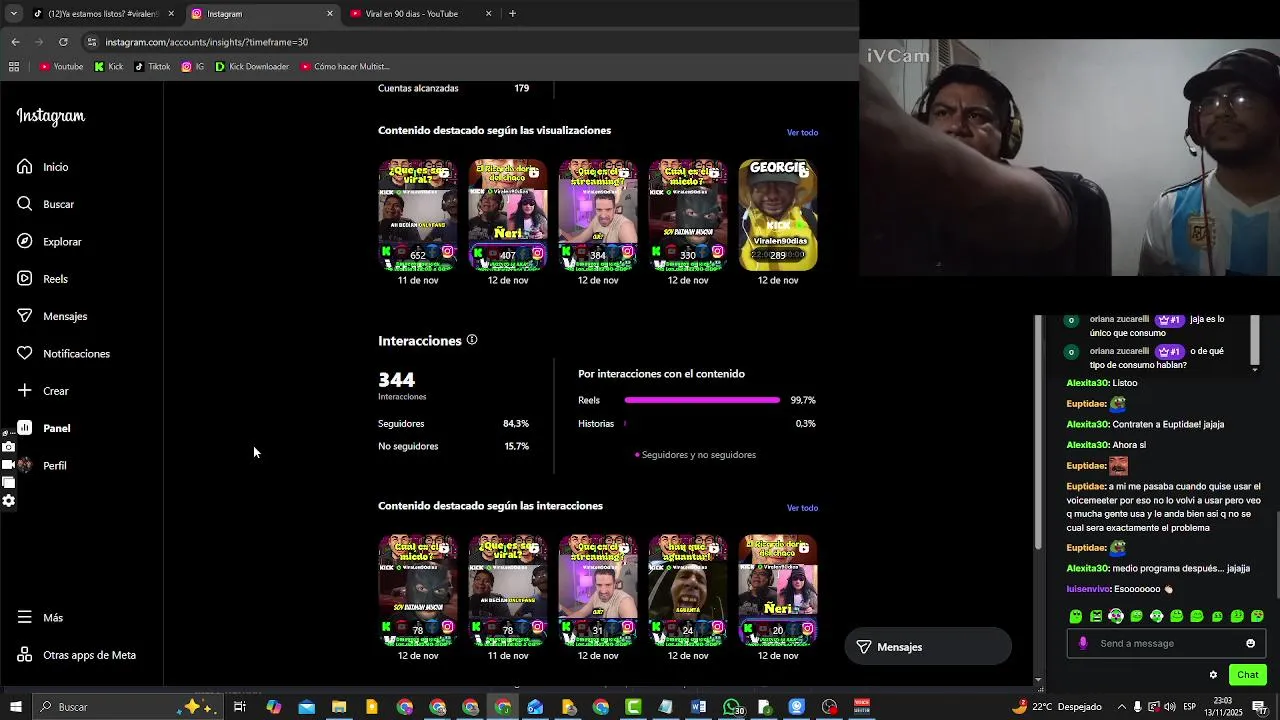Open the Tiktok bookmark

click(152, 67)
